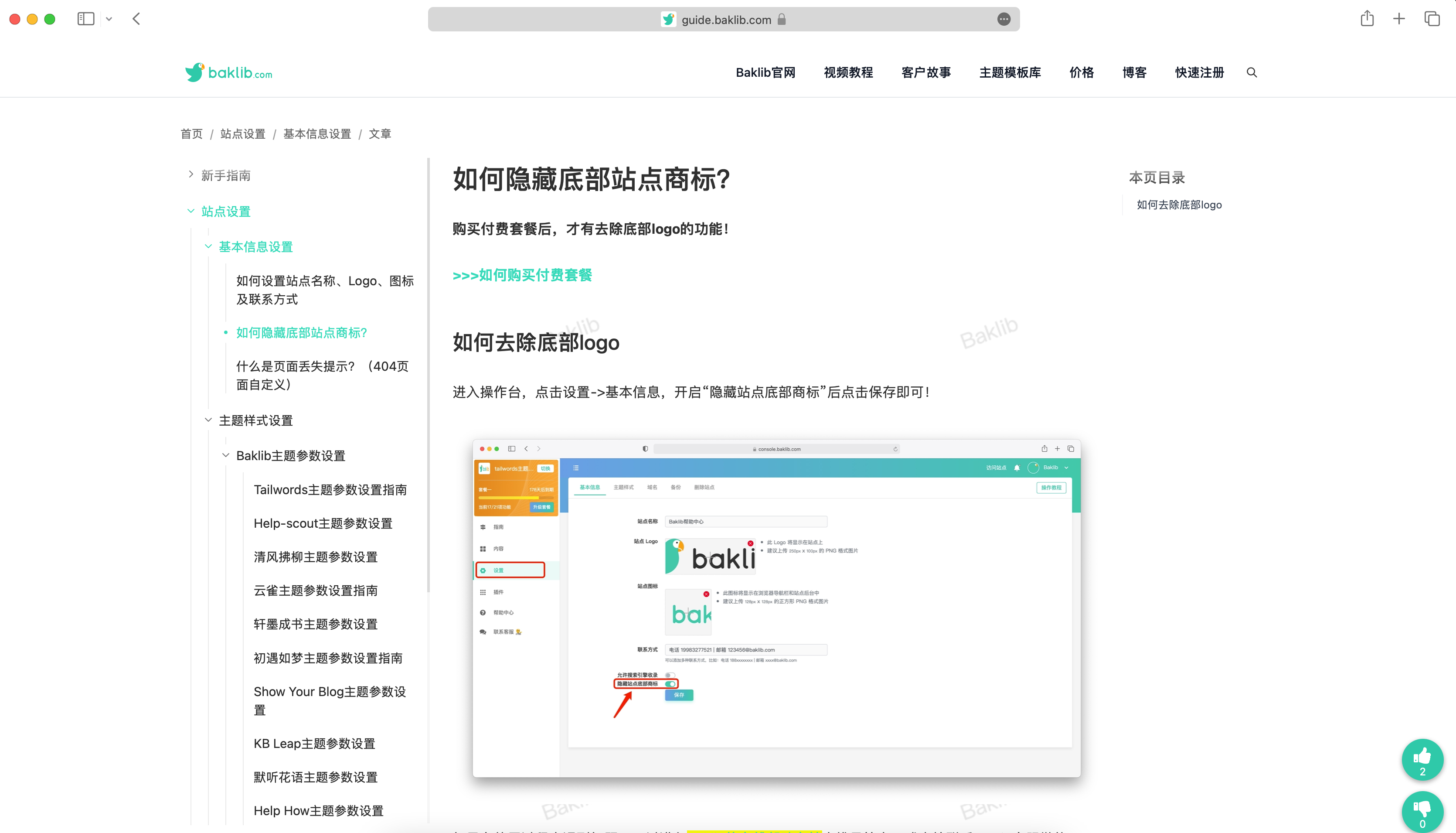1456x833 pixels.
Task: Select 如何隐藏底部站点商标? in sidebar
Action: point(301,332)
